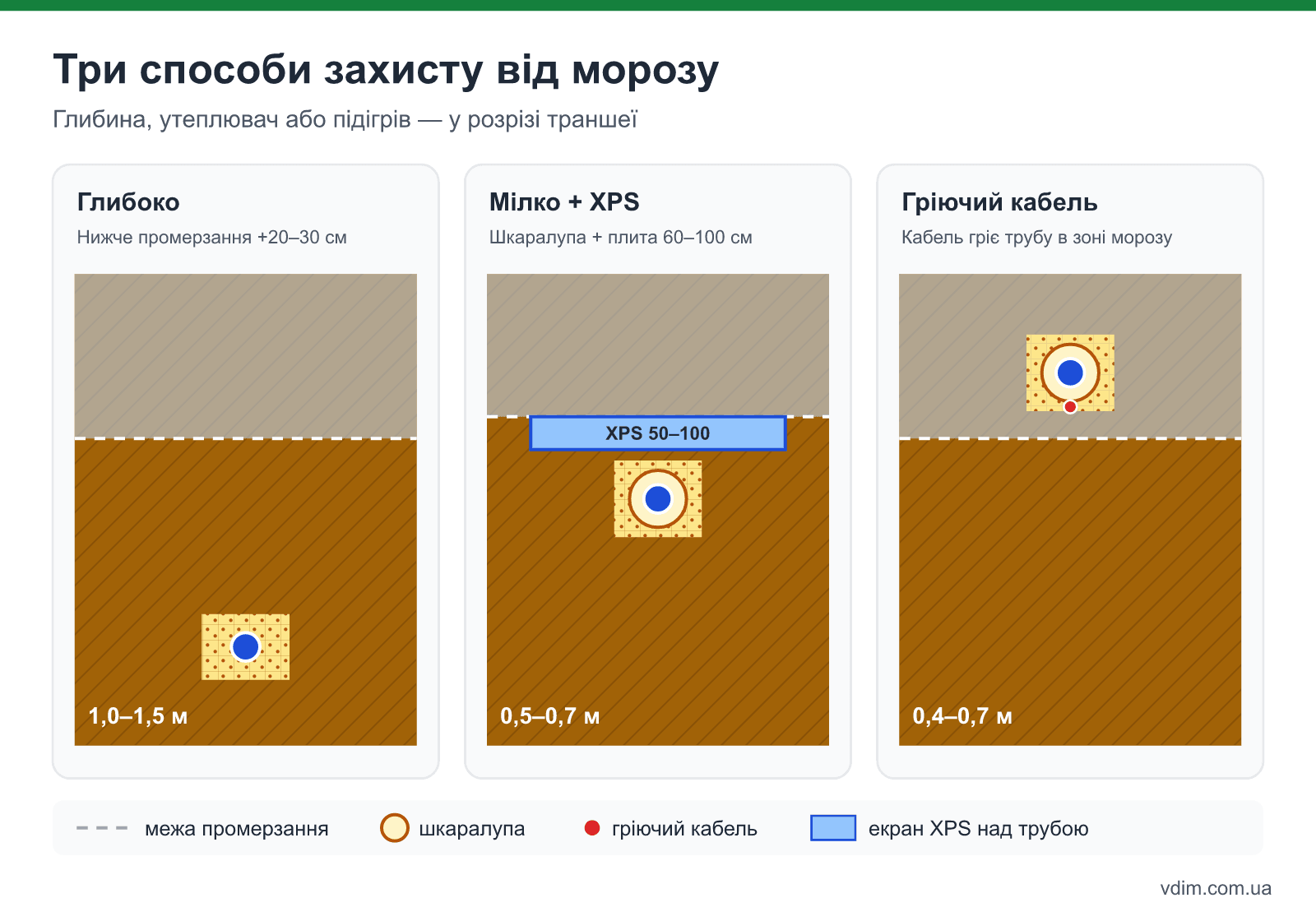Select the 'Гріючий кабель' card heading
Image resolution: width=1316 pixels, height=921 pixels.
999,202
